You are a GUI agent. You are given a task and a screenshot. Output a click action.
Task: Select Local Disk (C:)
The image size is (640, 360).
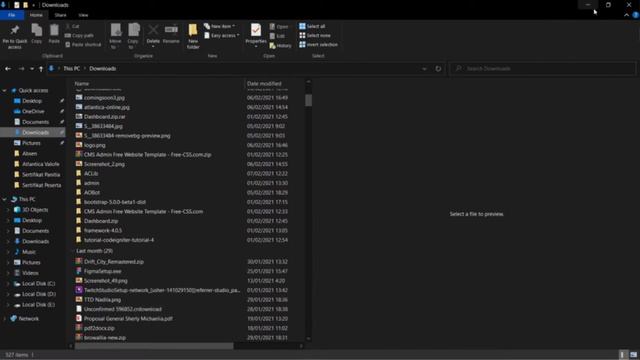[x=38, y=284]
